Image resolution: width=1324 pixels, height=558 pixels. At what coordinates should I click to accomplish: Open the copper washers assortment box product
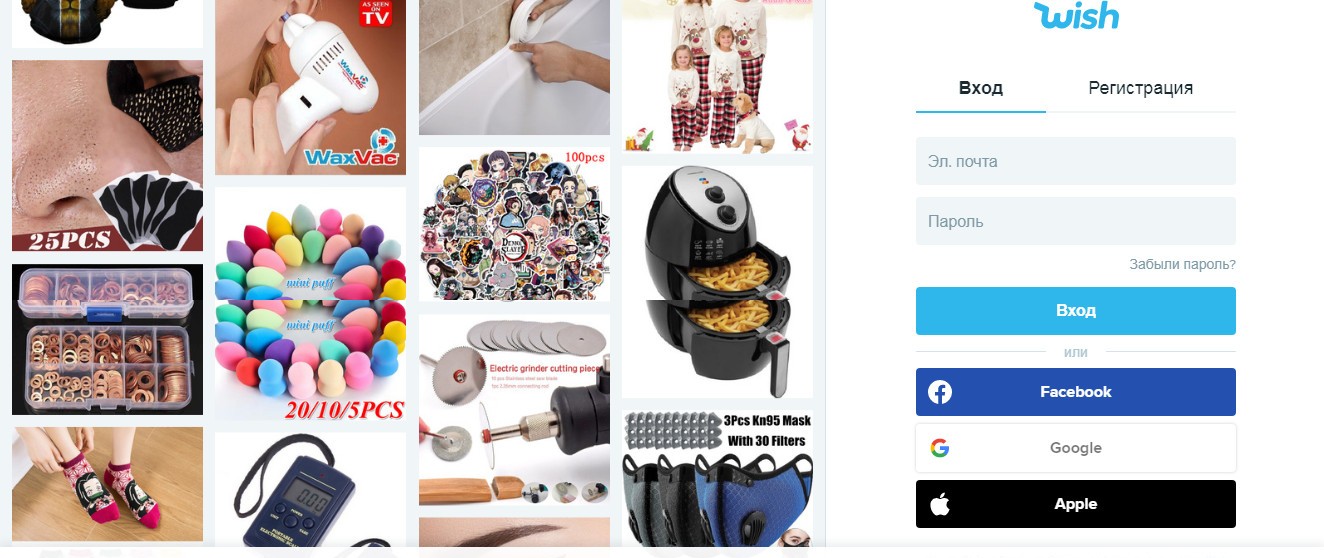tap(107, 340)
